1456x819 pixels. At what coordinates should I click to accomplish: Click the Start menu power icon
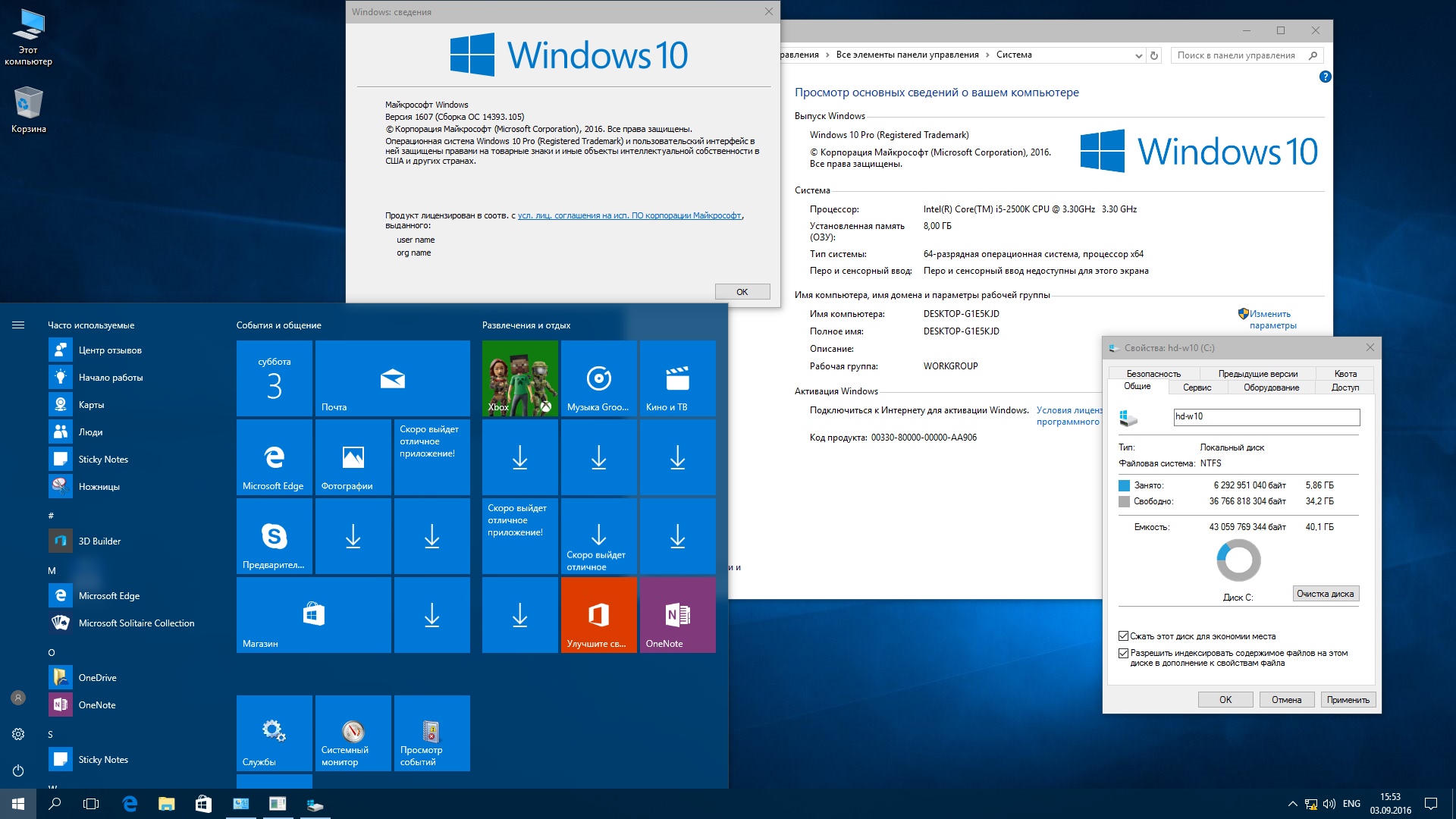coord(18,770)
